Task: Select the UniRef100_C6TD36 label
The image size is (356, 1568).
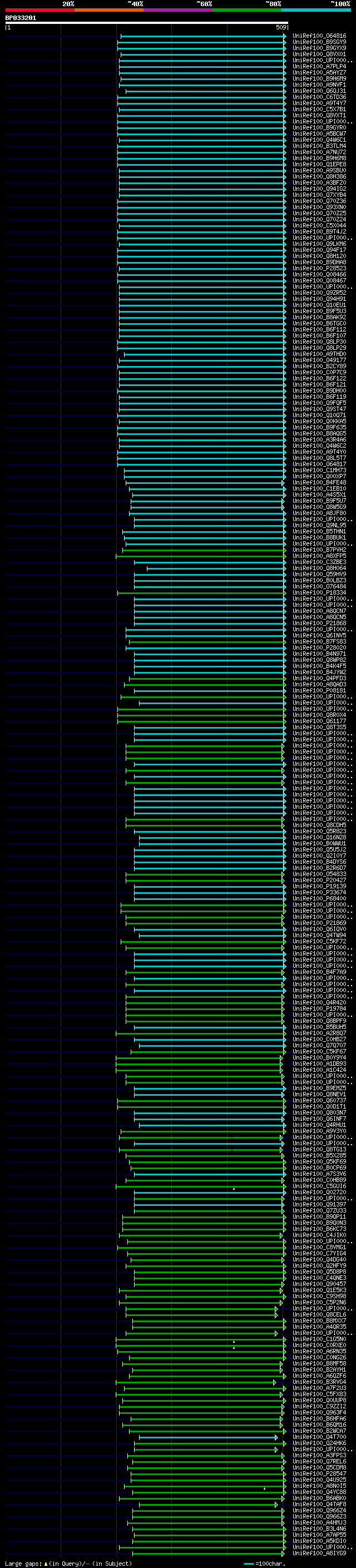Action: click(x=319, y=97)
